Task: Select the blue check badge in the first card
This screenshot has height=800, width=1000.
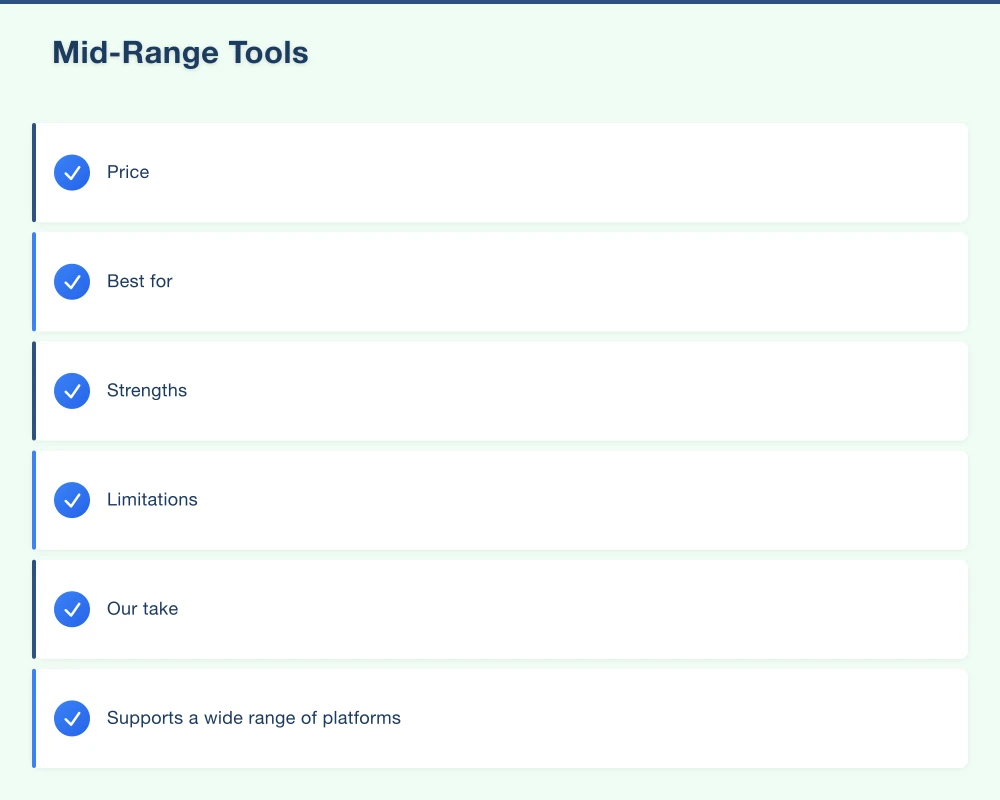Action: pos(72,172)
